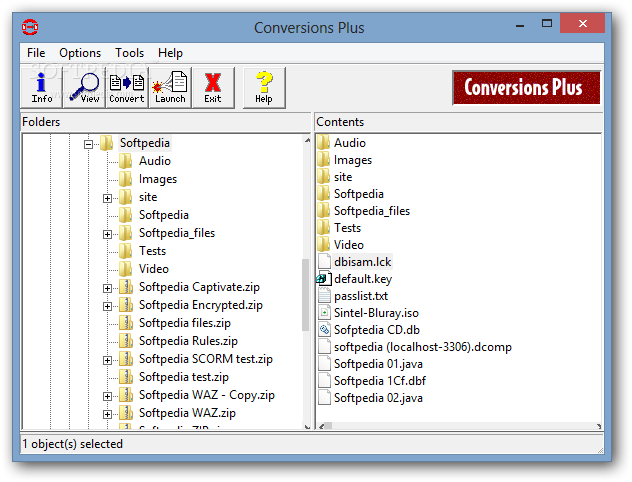Click the Contents horizontal scroll left arrow
632x482 pixels.
322,426
